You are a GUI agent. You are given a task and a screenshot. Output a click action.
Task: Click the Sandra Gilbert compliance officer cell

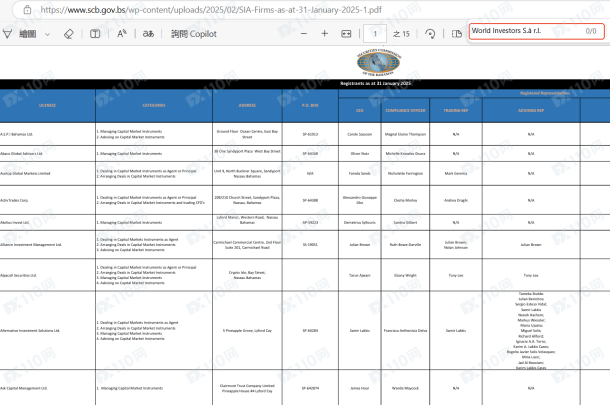click(405, 223)
